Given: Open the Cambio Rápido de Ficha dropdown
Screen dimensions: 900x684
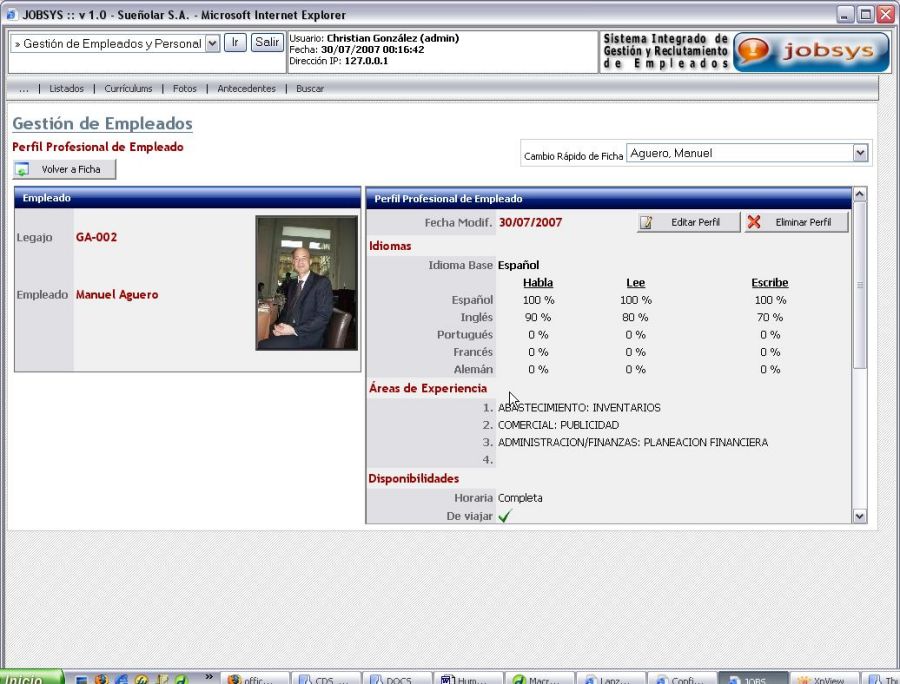Looking at the screenshot, I should pos(860,153).
